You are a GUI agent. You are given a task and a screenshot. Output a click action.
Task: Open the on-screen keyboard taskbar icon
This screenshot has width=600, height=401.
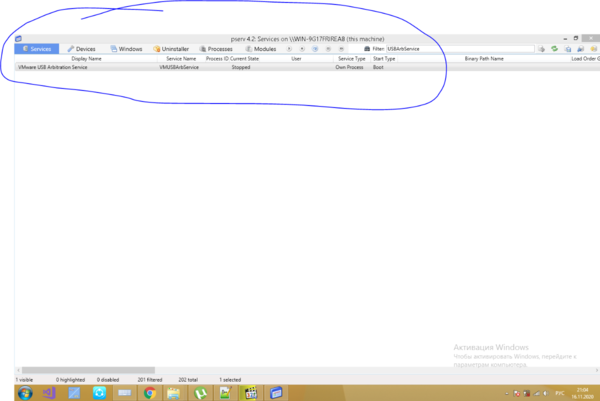[x=125, y=393]
